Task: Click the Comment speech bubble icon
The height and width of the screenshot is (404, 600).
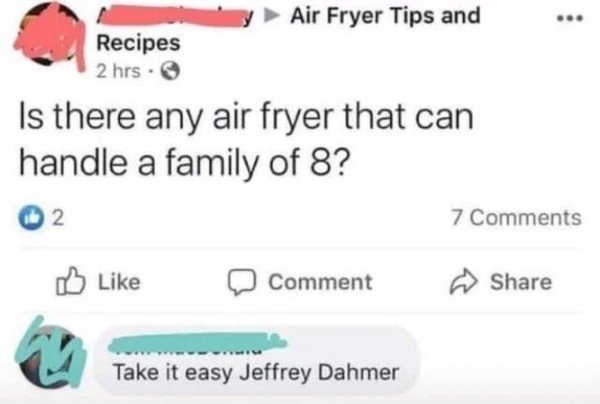Action: 242,282
